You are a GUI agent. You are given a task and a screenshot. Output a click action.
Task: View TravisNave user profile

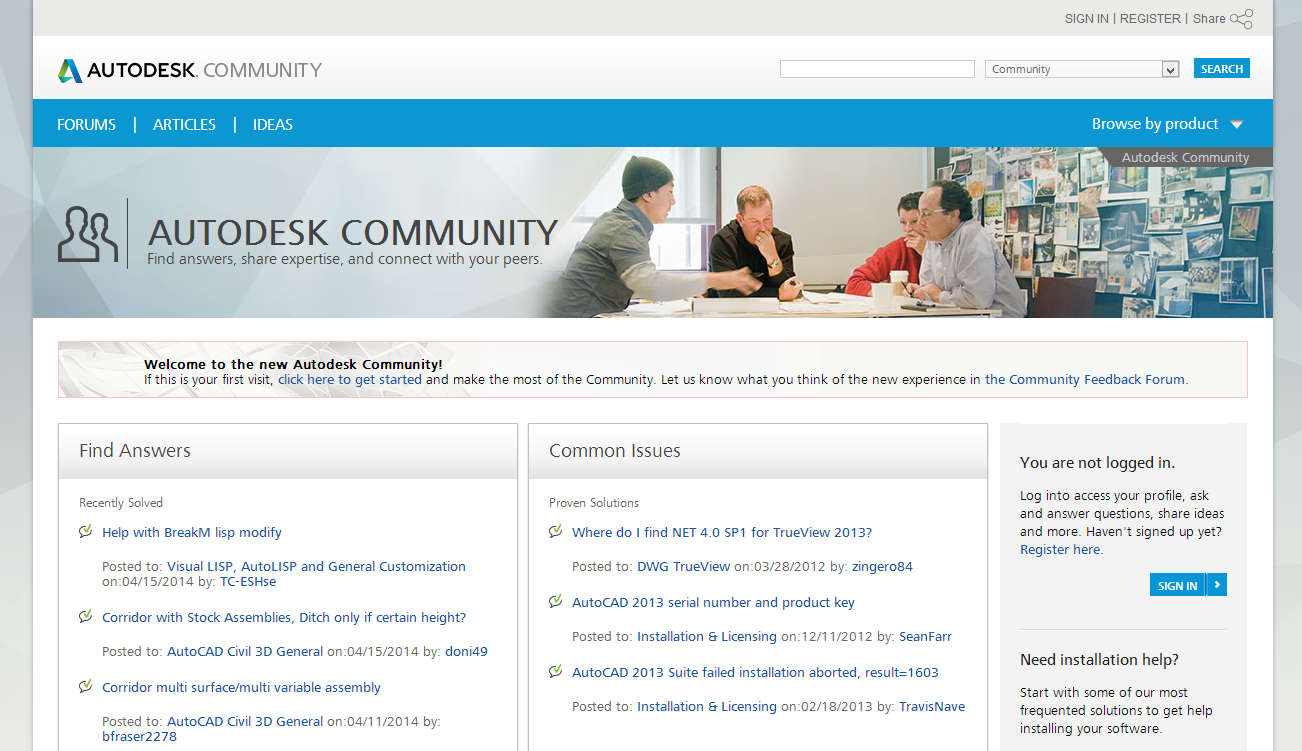(x=932, y=707)
